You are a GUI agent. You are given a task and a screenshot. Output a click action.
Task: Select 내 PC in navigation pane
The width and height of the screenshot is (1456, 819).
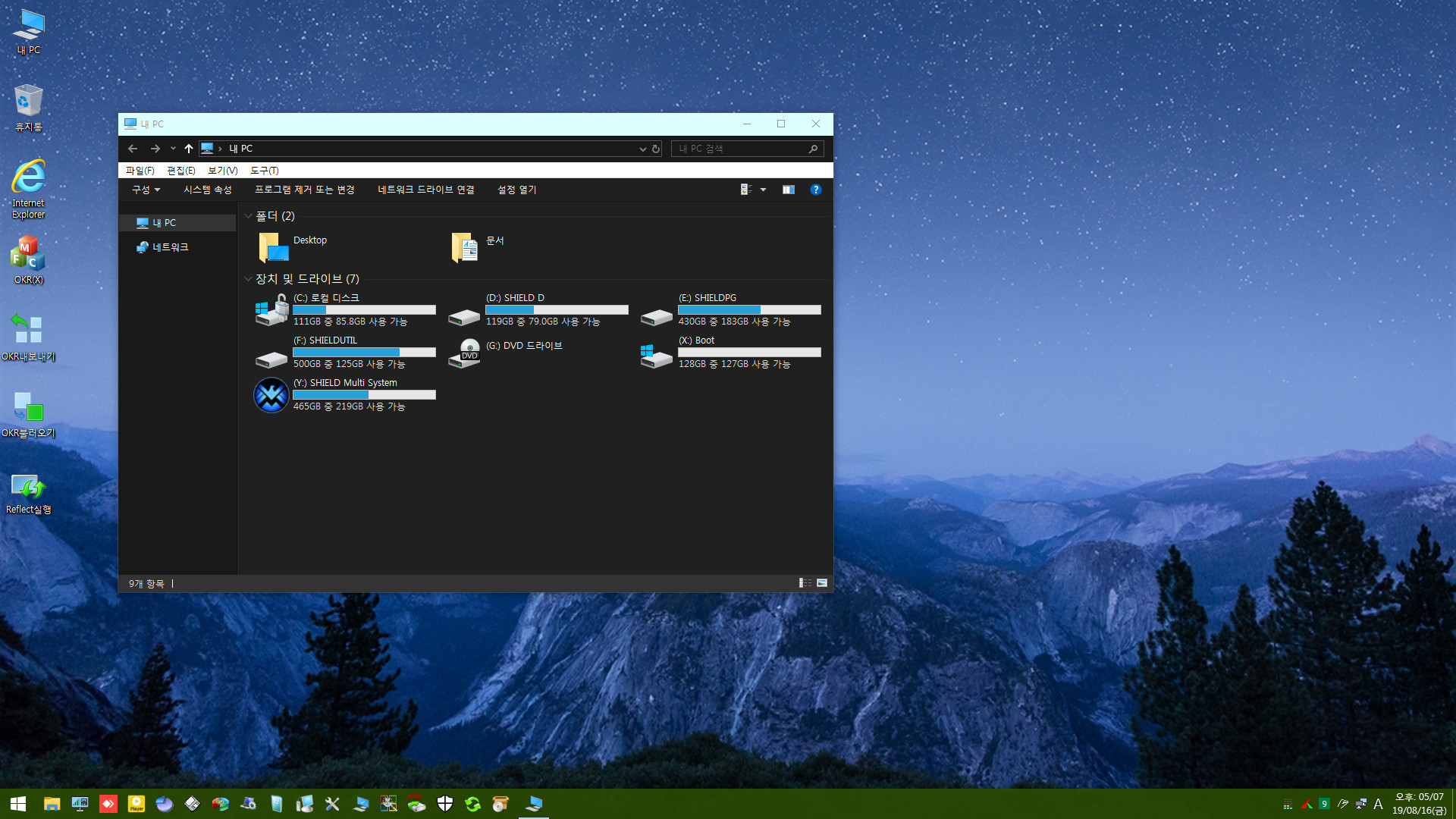click(178, 223)
